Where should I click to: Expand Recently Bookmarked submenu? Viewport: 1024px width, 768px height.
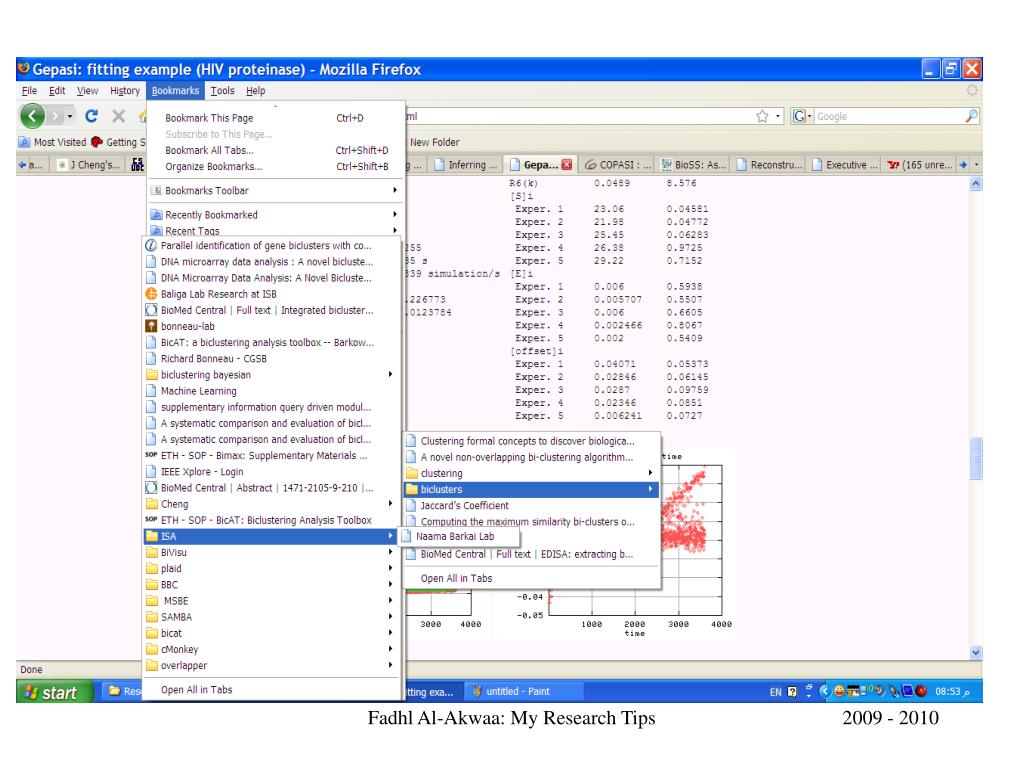click(x=274, y=215)
